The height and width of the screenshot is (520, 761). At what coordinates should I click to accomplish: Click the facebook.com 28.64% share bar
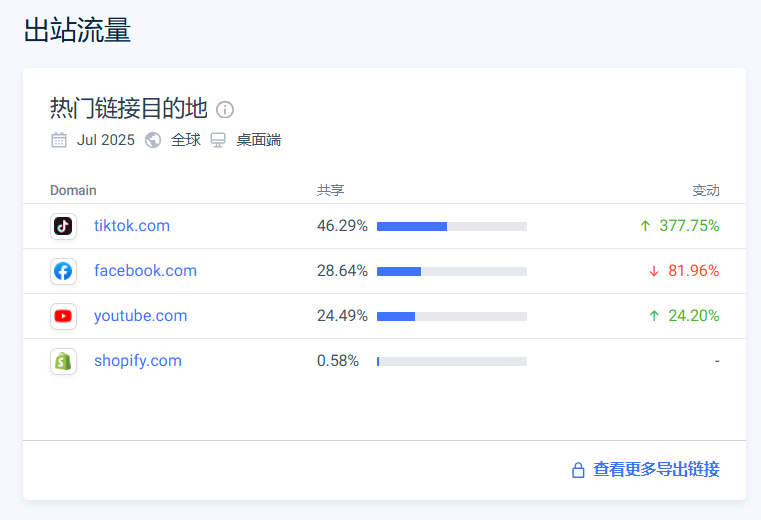tap(451, 271)
